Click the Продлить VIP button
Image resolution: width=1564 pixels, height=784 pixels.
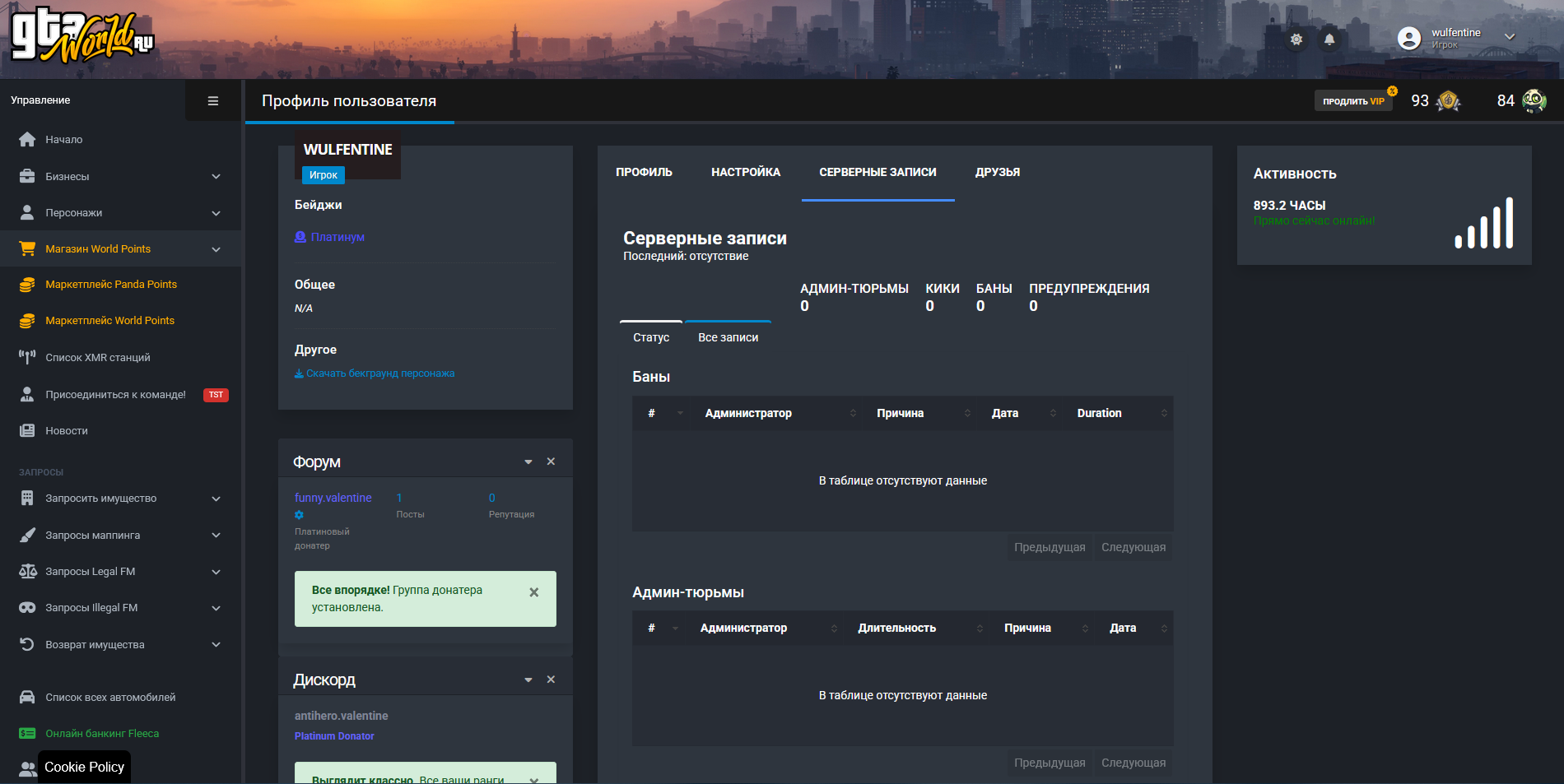tap(1352, 101)
